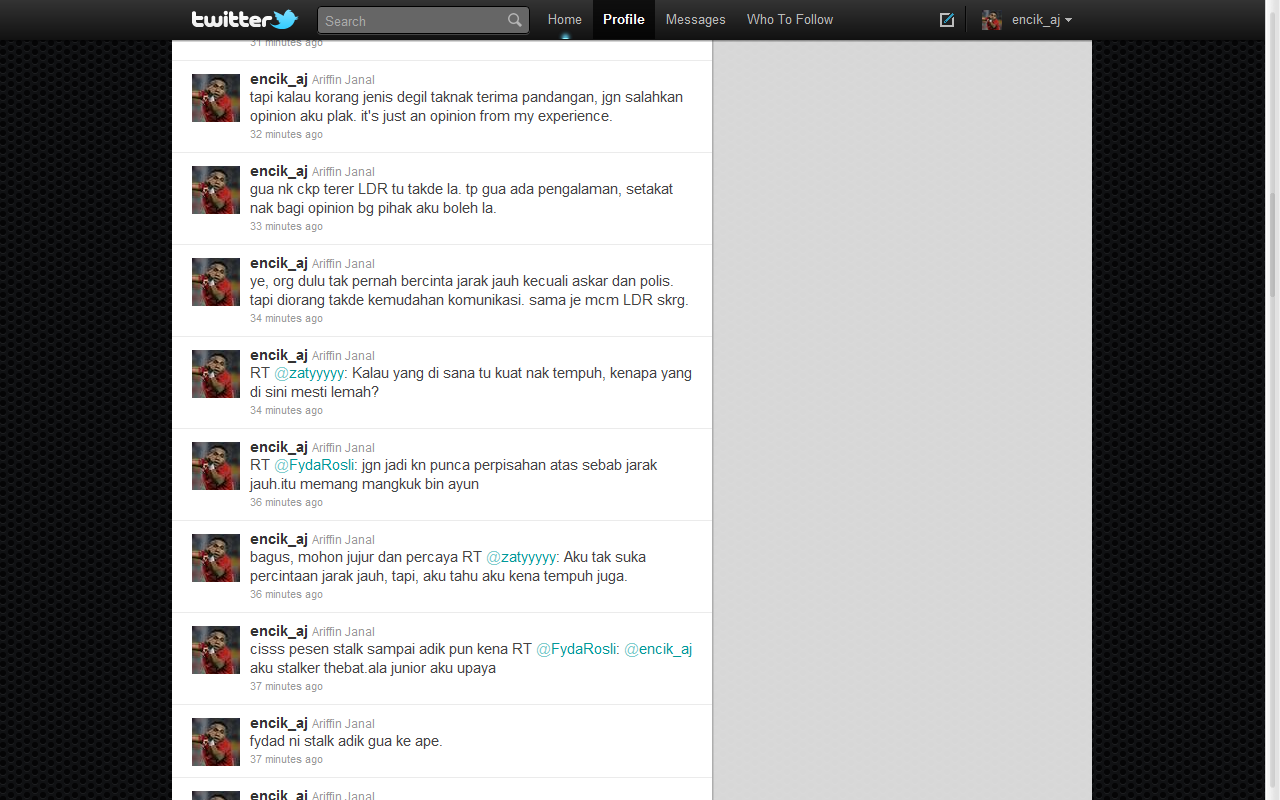Image resolution: width=1280 pixels, height=800 pixels.
Task: Click the search magnifier icon
Action: (515, 20)
